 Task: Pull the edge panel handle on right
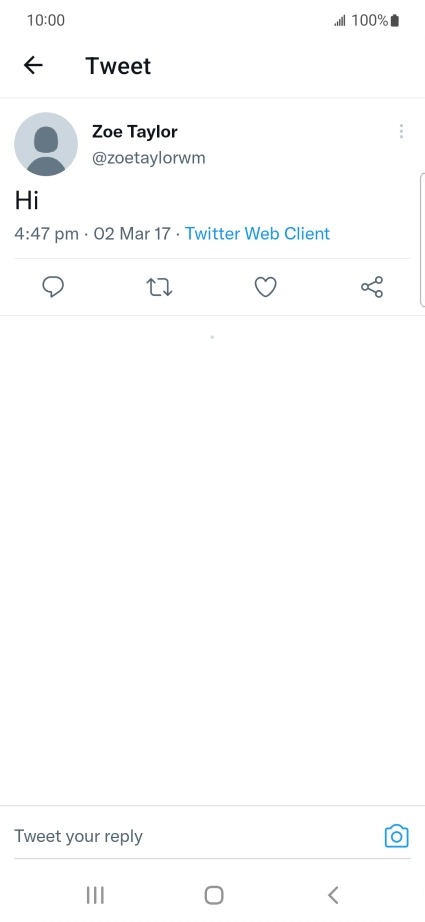point(422,239)
